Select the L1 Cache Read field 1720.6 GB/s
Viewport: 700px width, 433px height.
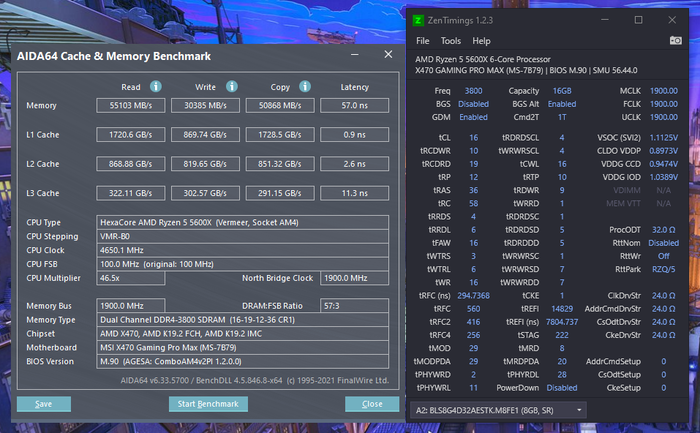tap(131, 135)
